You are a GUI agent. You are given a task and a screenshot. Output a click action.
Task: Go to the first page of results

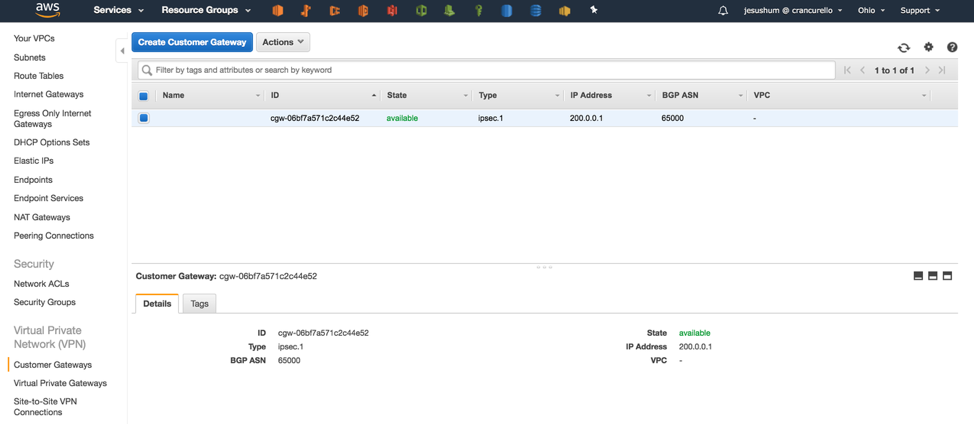point(848,70)
